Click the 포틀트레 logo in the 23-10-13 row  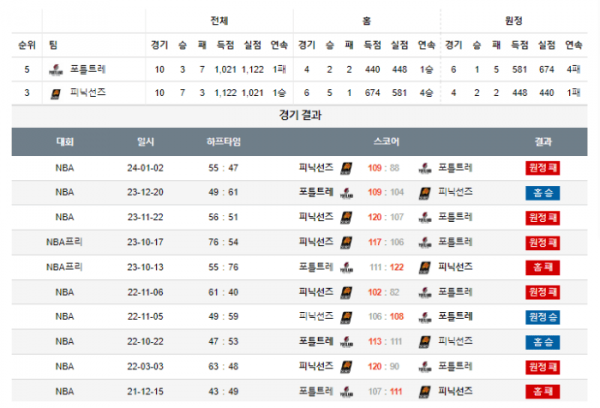tap(347, 267)
